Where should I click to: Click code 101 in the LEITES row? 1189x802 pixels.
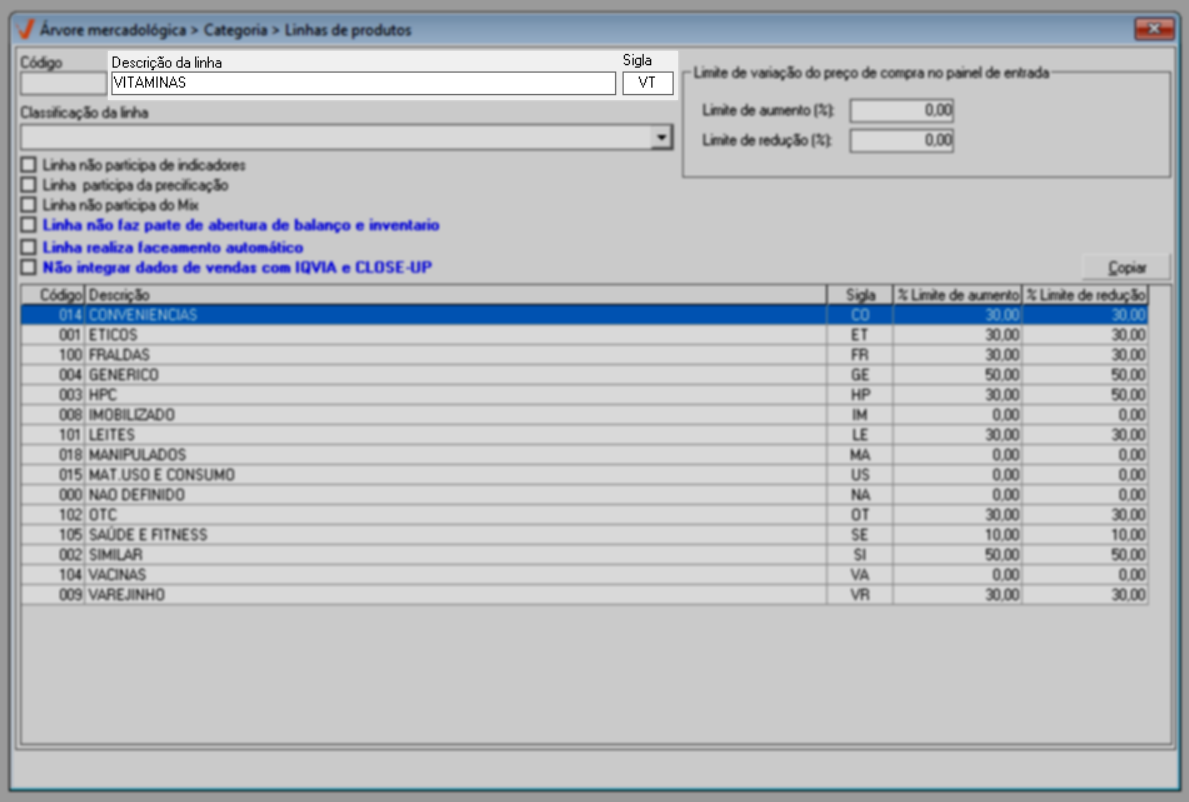pyautogui.click(x=70, y=435)
